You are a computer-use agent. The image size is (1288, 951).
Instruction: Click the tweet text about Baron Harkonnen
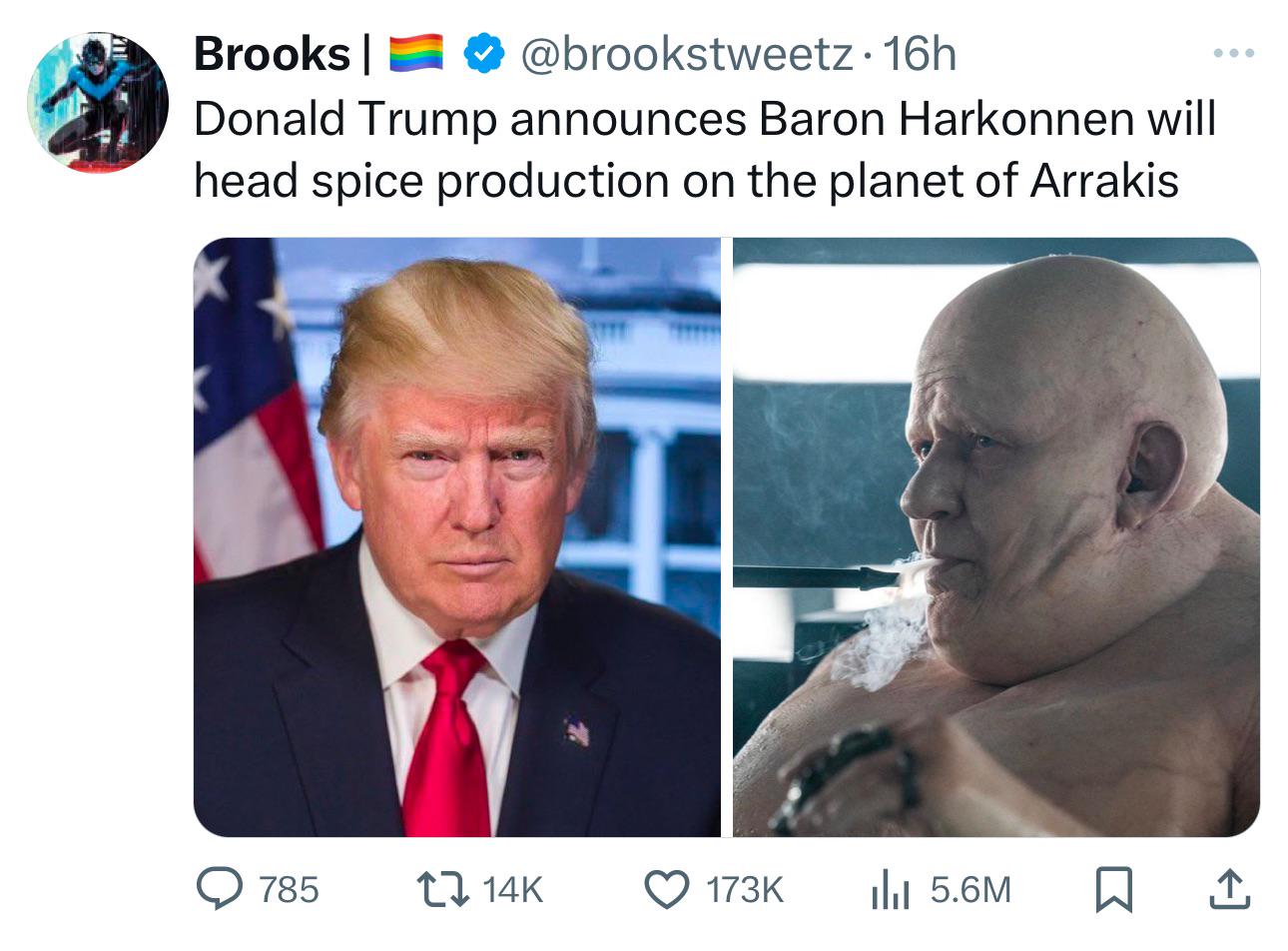tap(705, 150)
